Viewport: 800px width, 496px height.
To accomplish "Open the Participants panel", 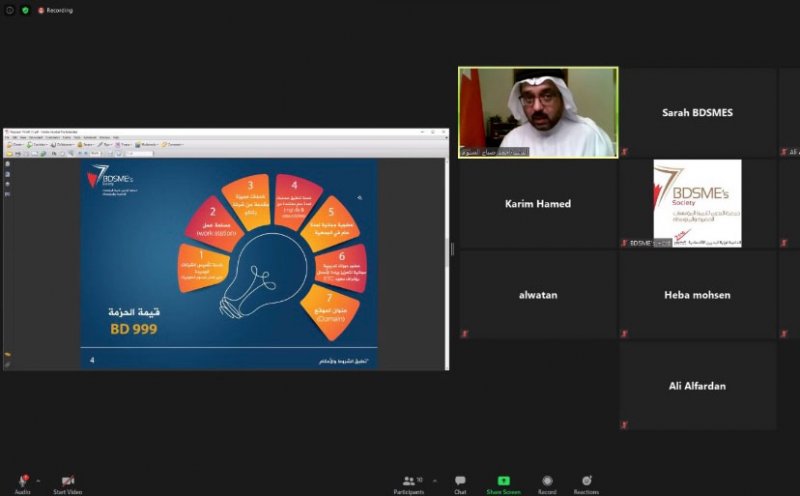I will (409, 484).
